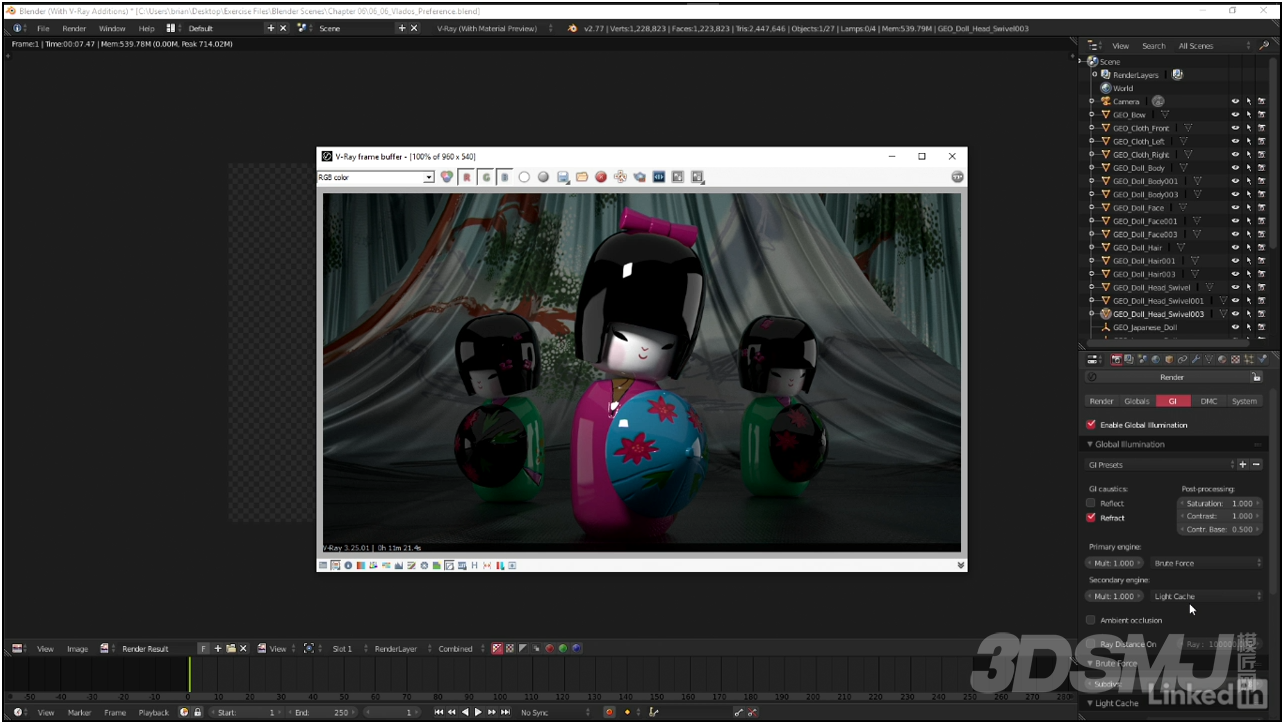1284x724 pixels.
Task: Switch to the DMC tab
Action: click(1208, 401)
